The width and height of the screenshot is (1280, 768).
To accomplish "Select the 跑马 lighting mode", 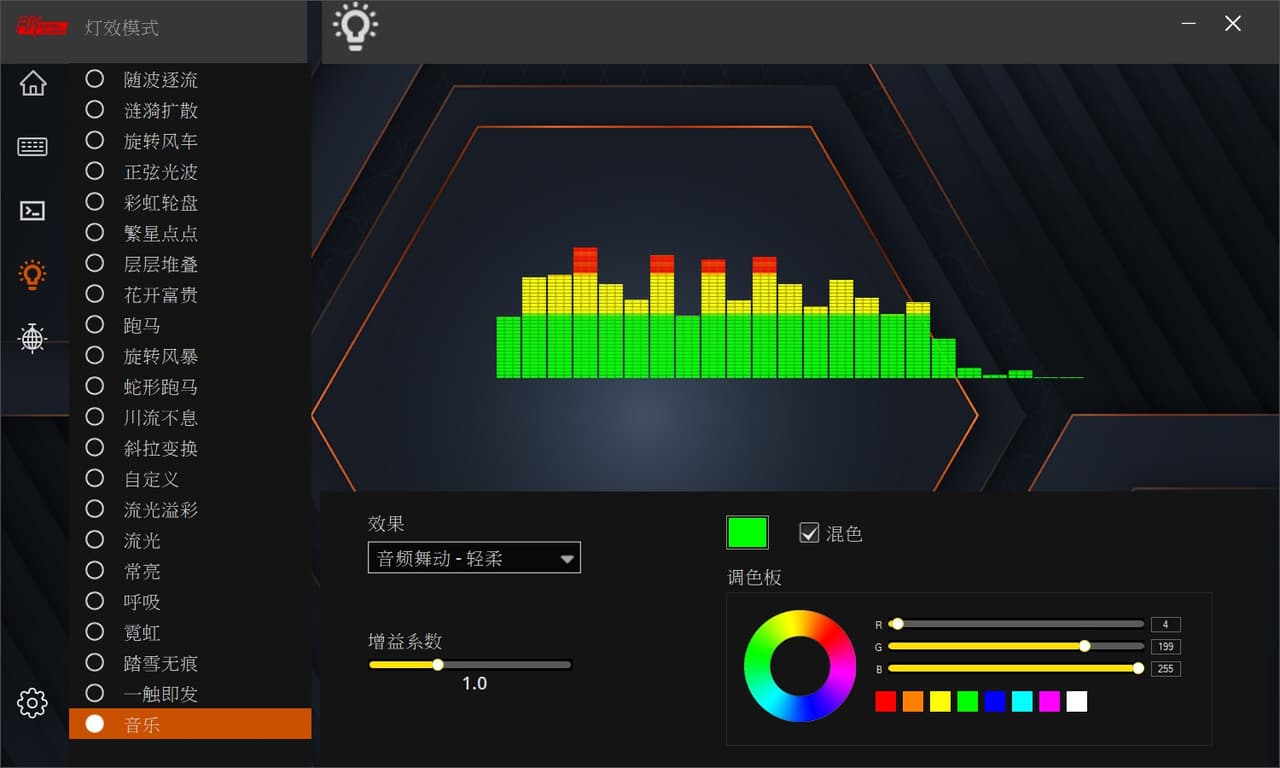I will point(190,325).
